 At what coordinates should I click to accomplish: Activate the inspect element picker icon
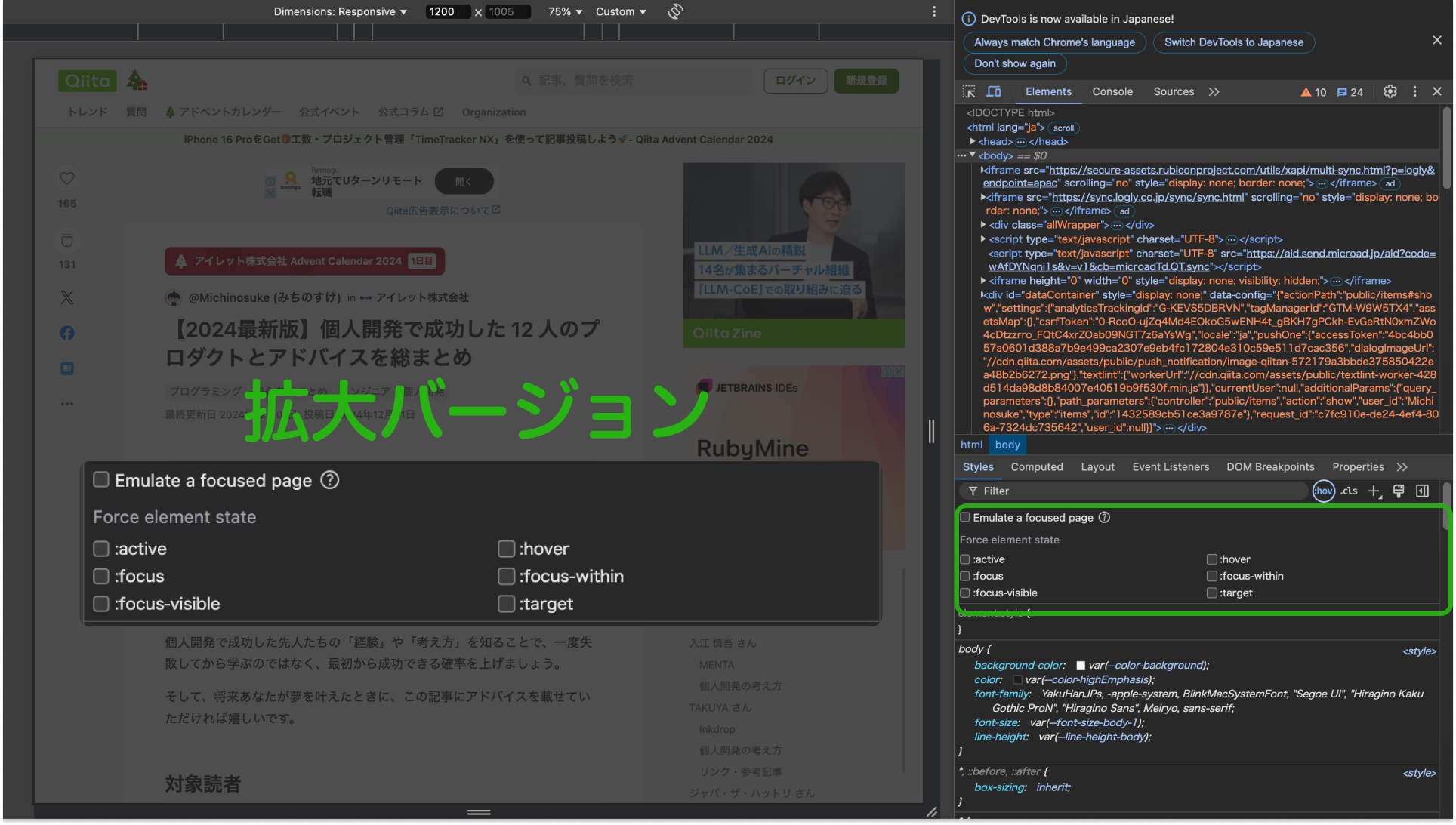pos(969,91)
